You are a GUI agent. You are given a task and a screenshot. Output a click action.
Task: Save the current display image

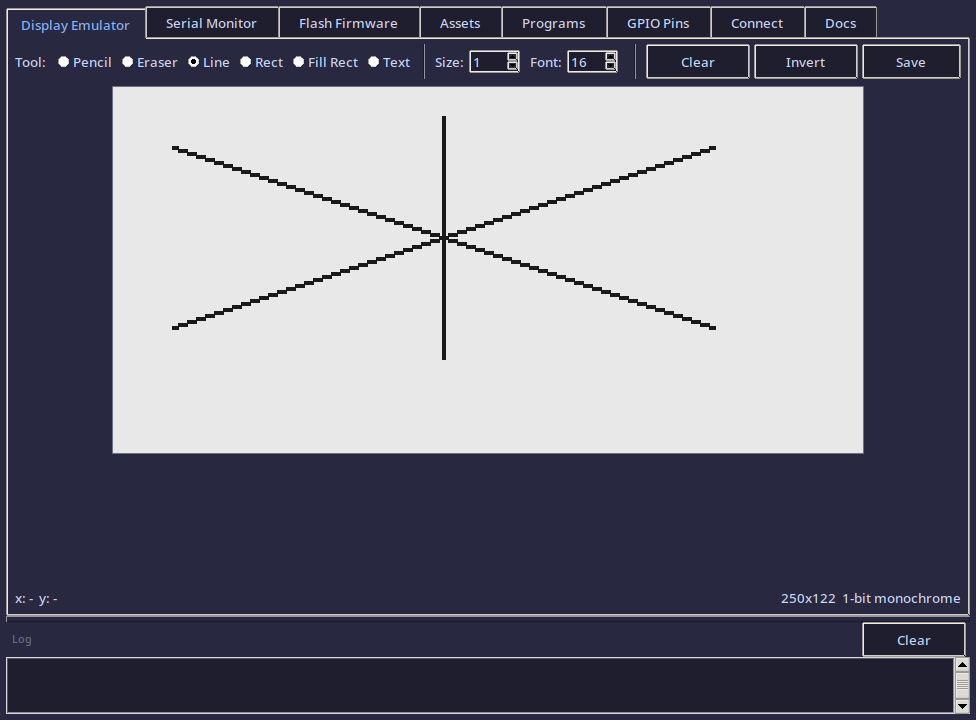point(910,61)
